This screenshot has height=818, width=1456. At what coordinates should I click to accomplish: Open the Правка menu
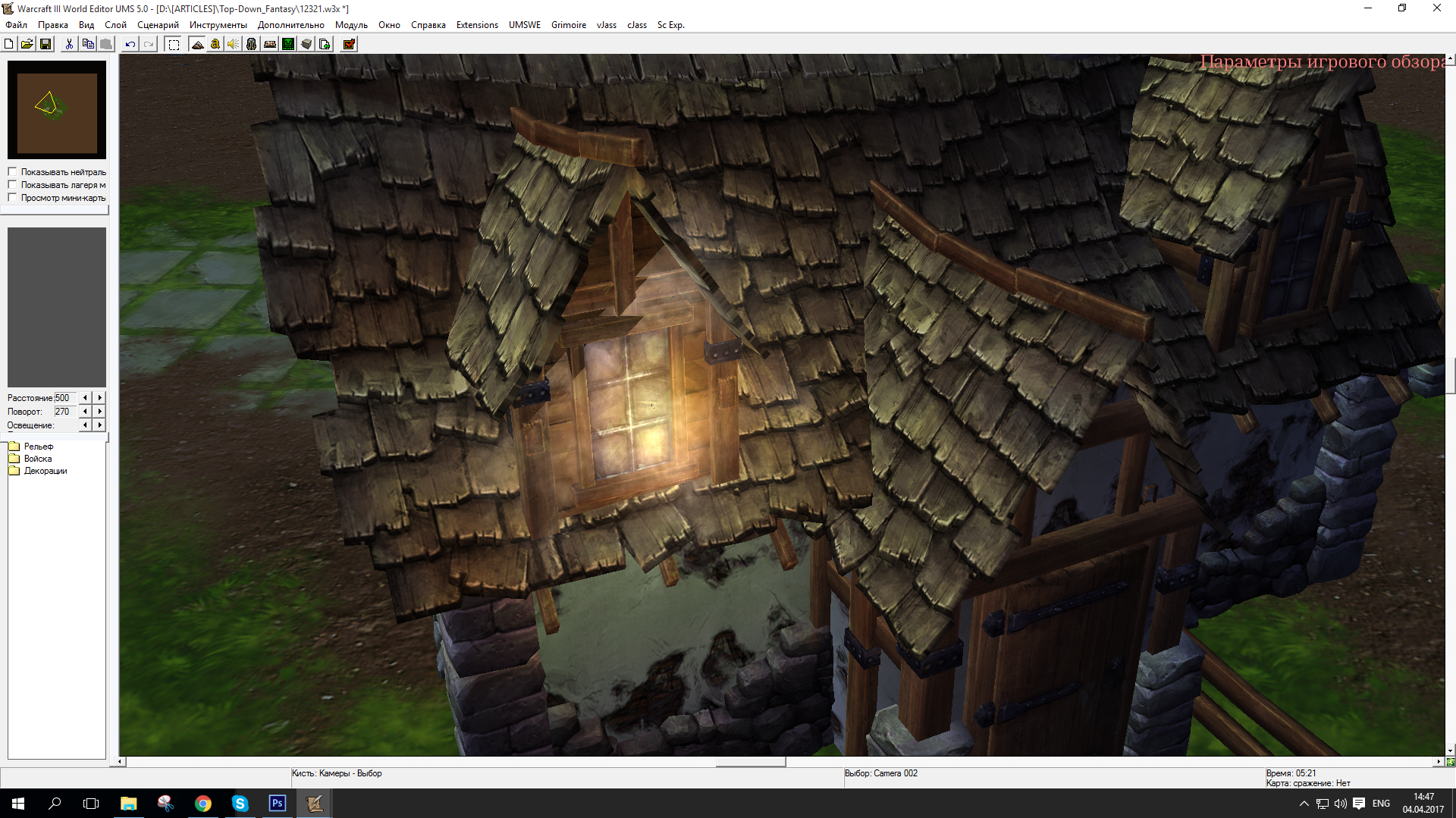[53, 25]
